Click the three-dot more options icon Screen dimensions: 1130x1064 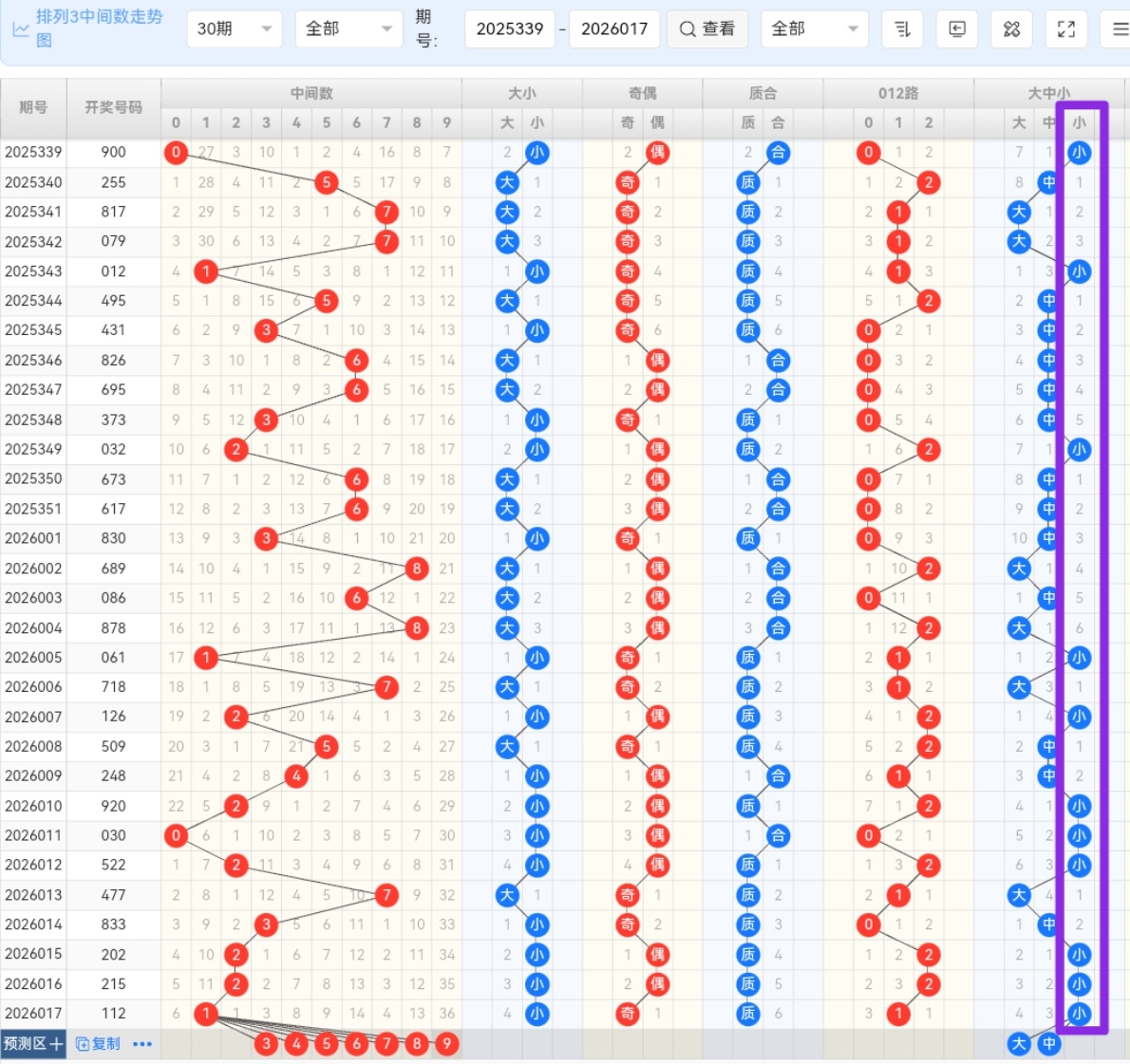142,1044
